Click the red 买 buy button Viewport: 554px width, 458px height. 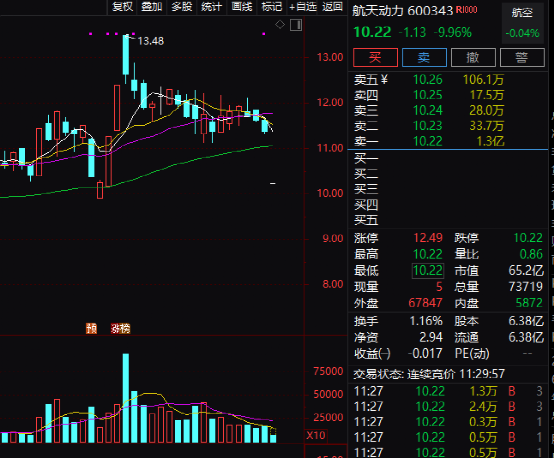click(375, 57)
